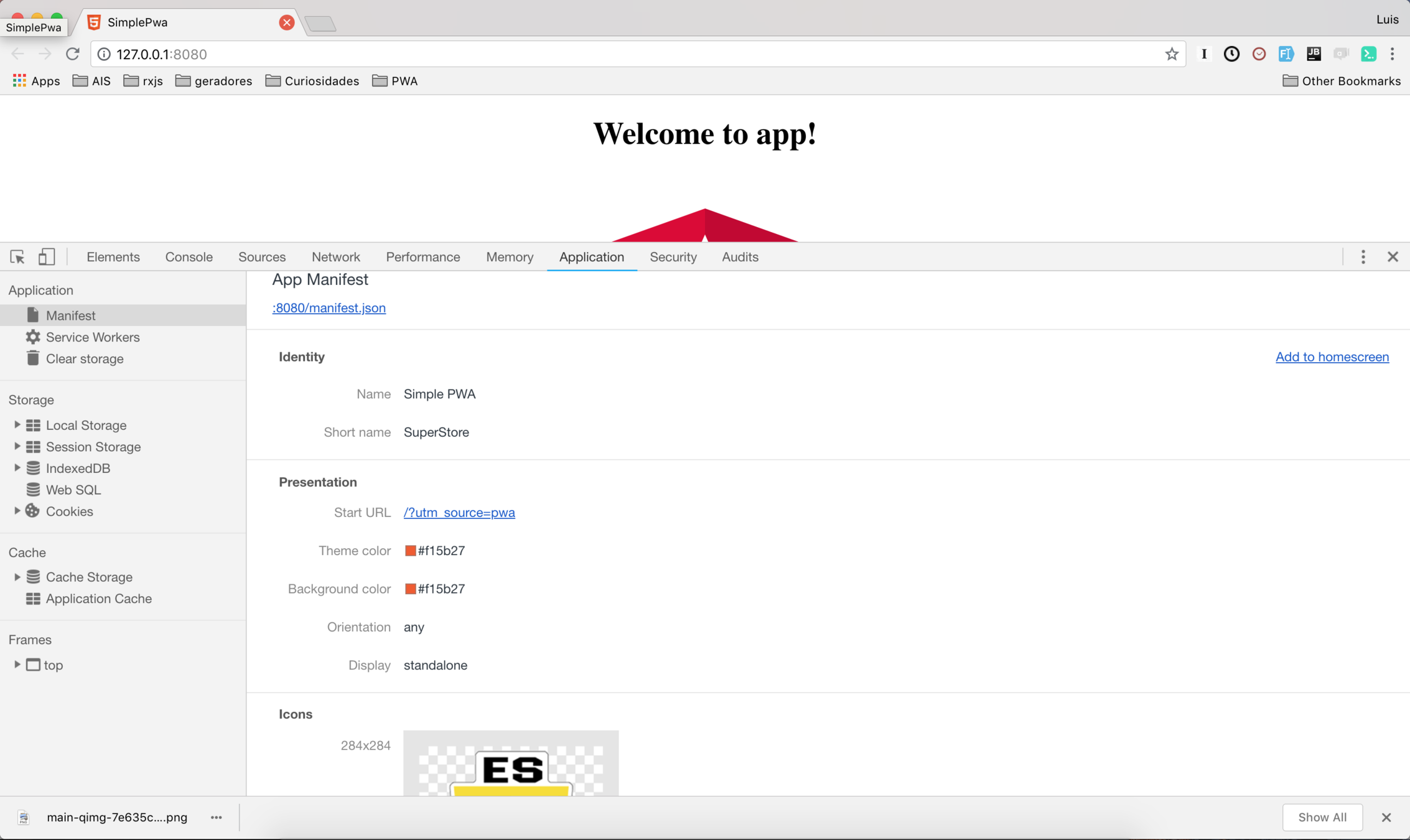1410x840 pixels.
Task: Open Chrome three-dot menu
Action: (x=1393, y=54)
